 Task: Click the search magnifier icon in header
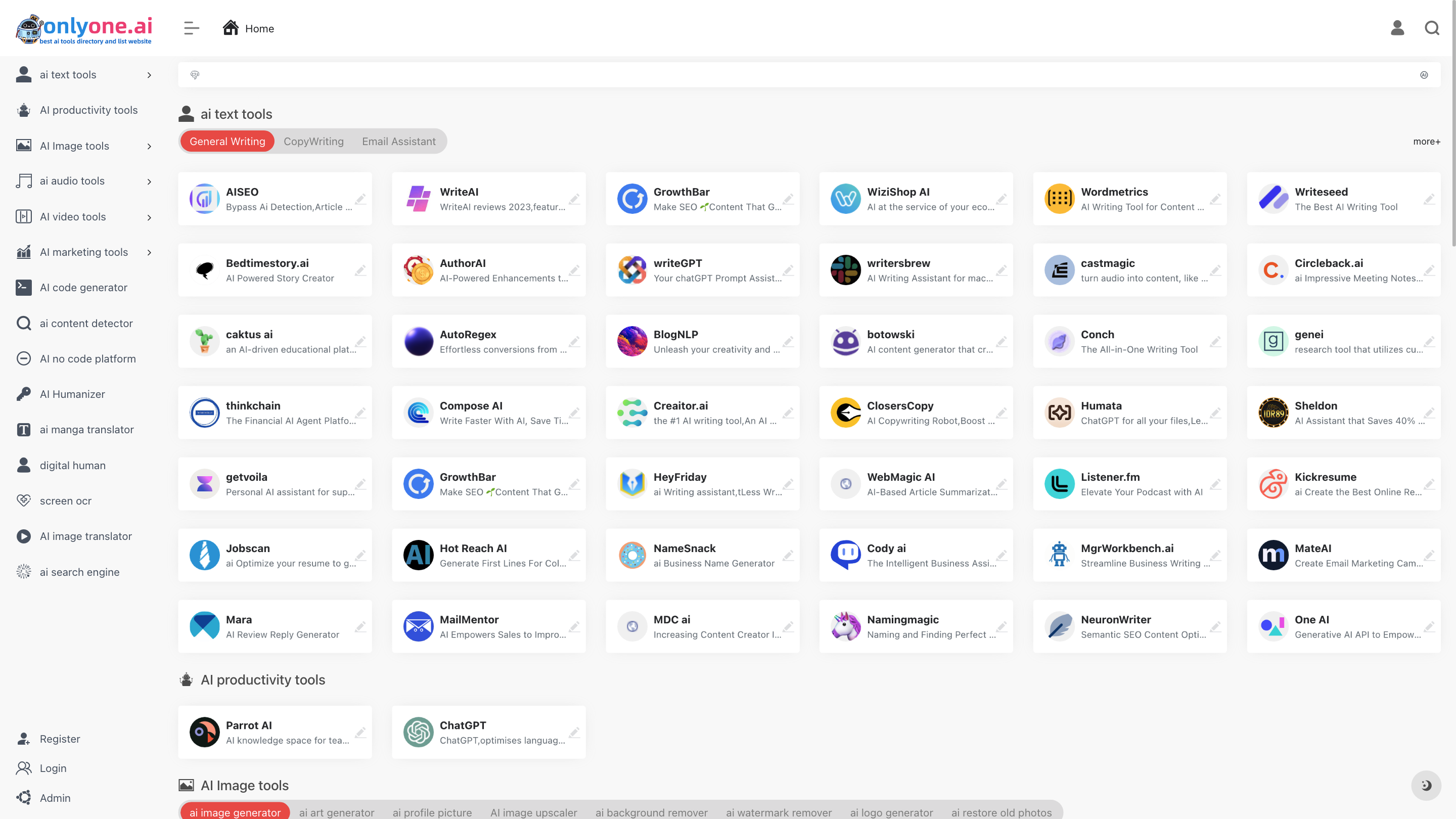click(x=1432, y=28)
